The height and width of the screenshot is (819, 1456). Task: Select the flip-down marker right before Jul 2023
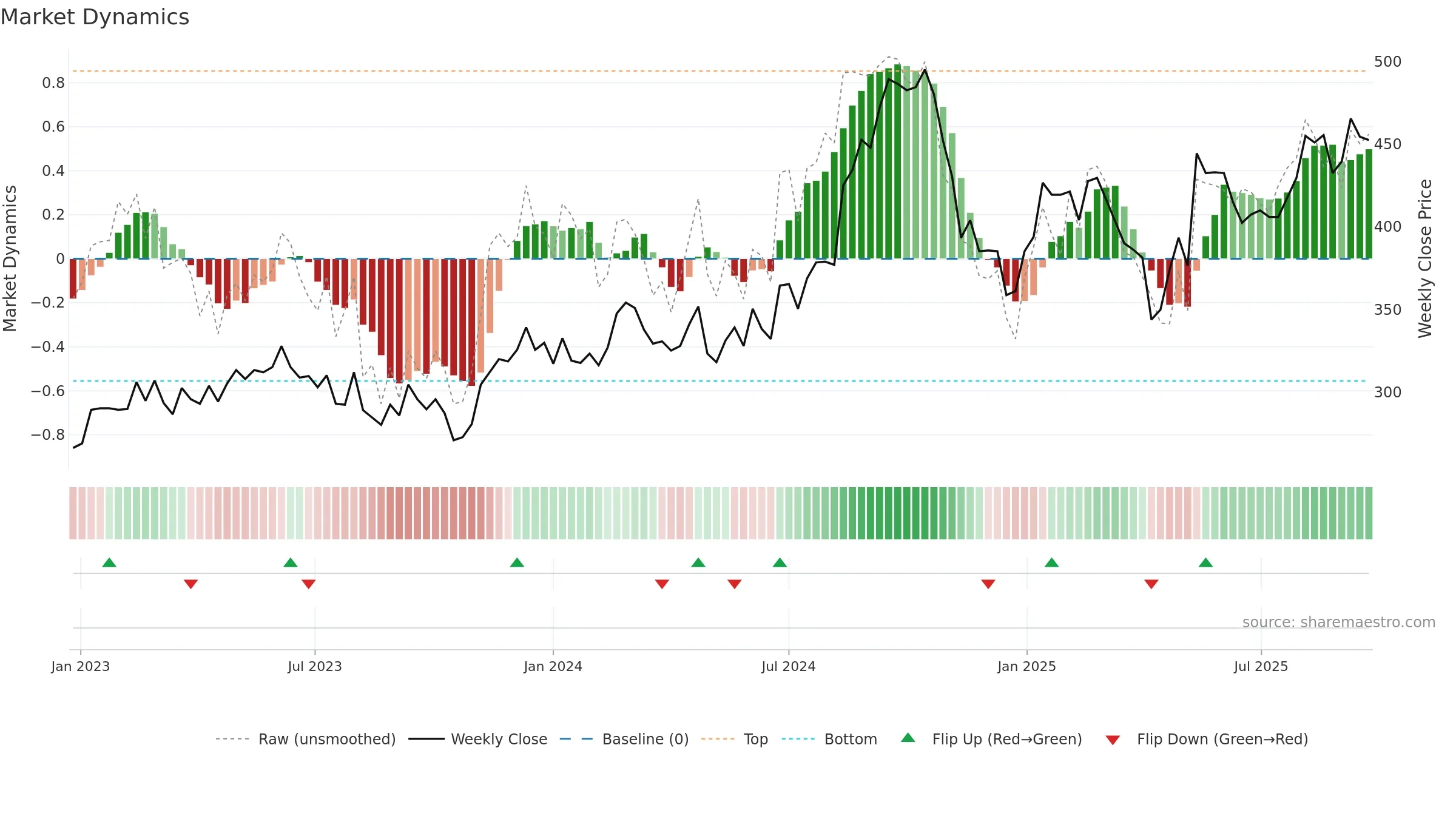pos(308,584)
